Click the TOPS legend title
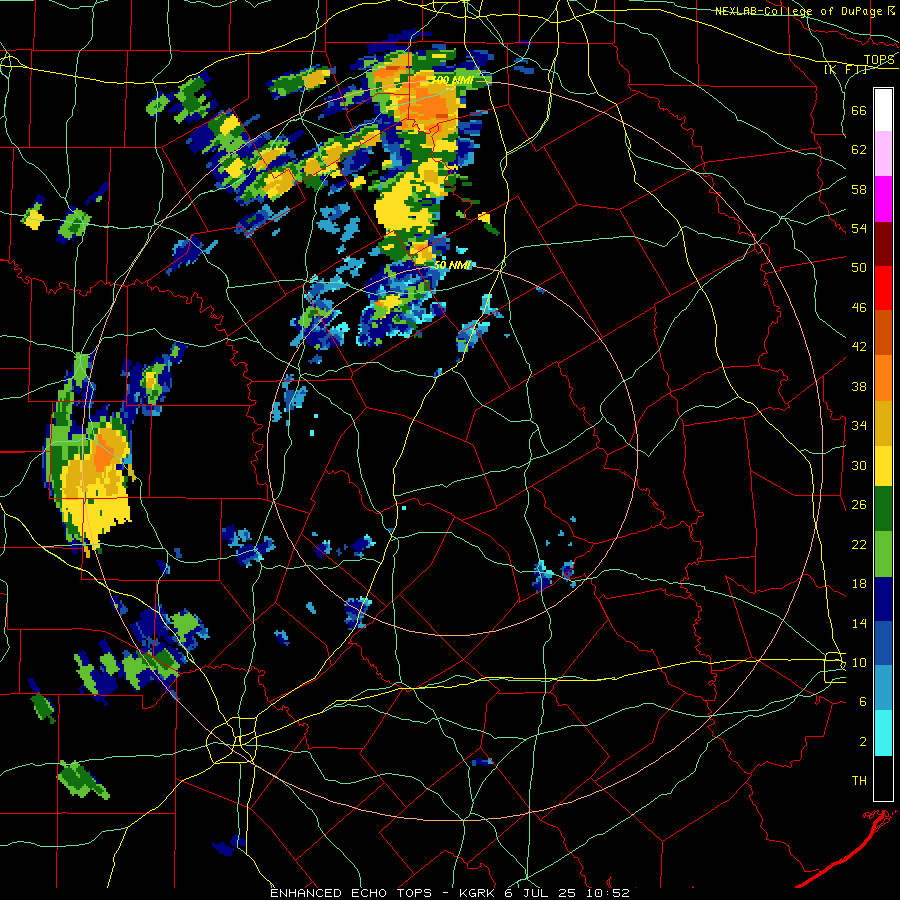Viewport: 900px width, 900px height. pyautogui.click(x=879, y=60)
